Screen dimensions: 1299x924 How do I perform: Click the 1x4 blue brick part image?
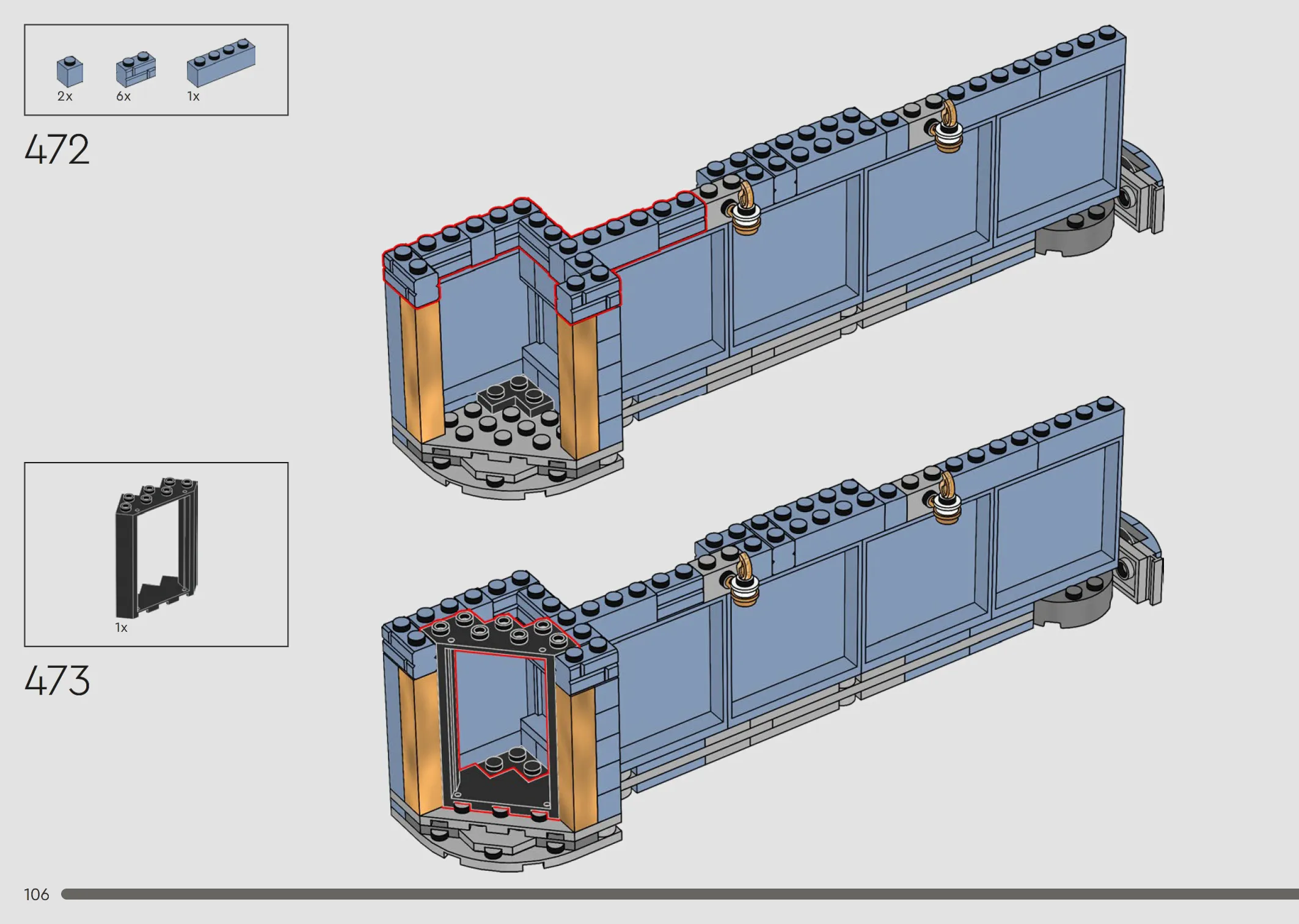(x=221, y=62)
